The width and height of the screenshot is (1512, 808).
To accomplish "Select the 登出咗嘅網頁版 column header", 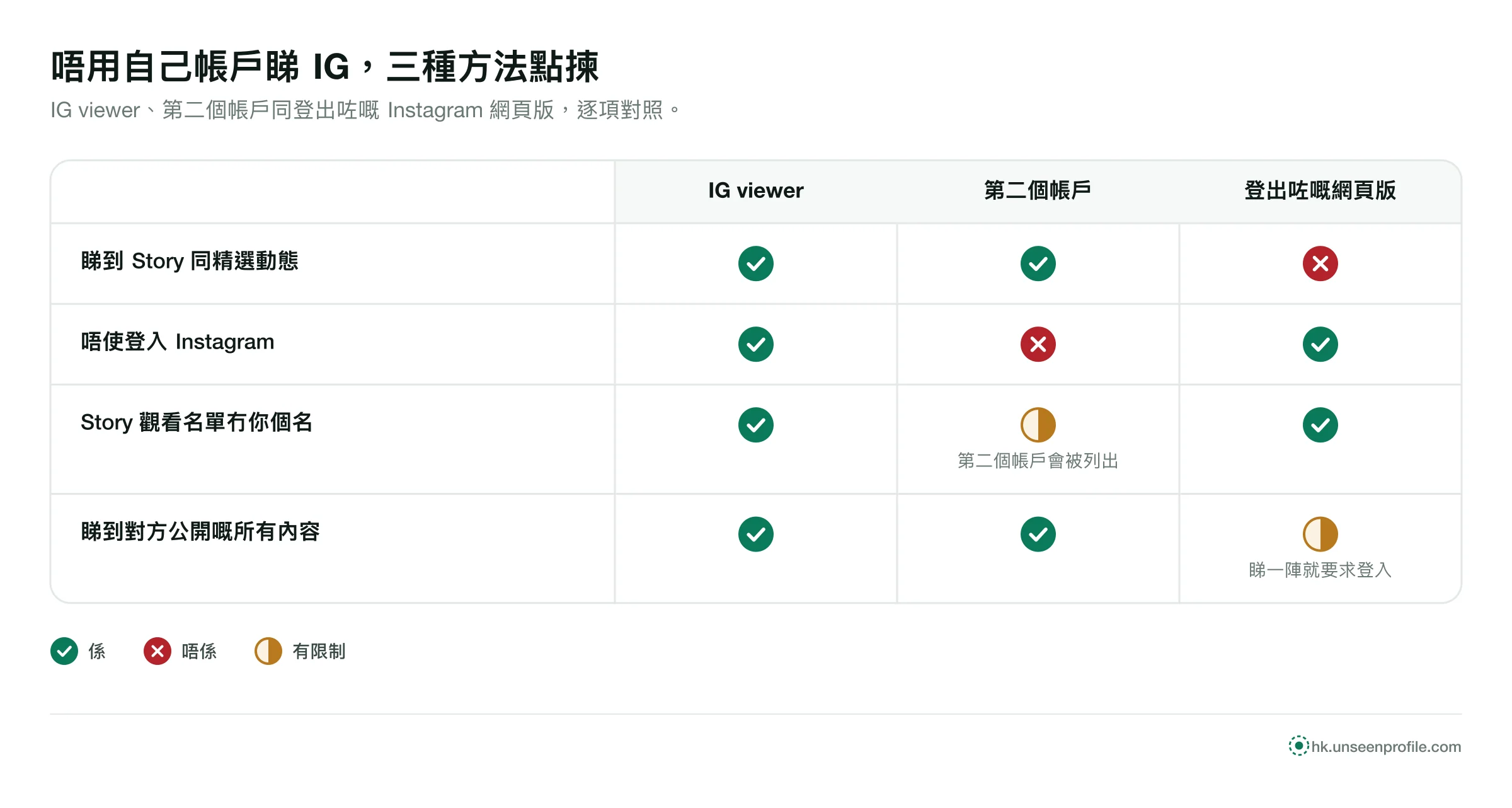I will point(1320,190).
